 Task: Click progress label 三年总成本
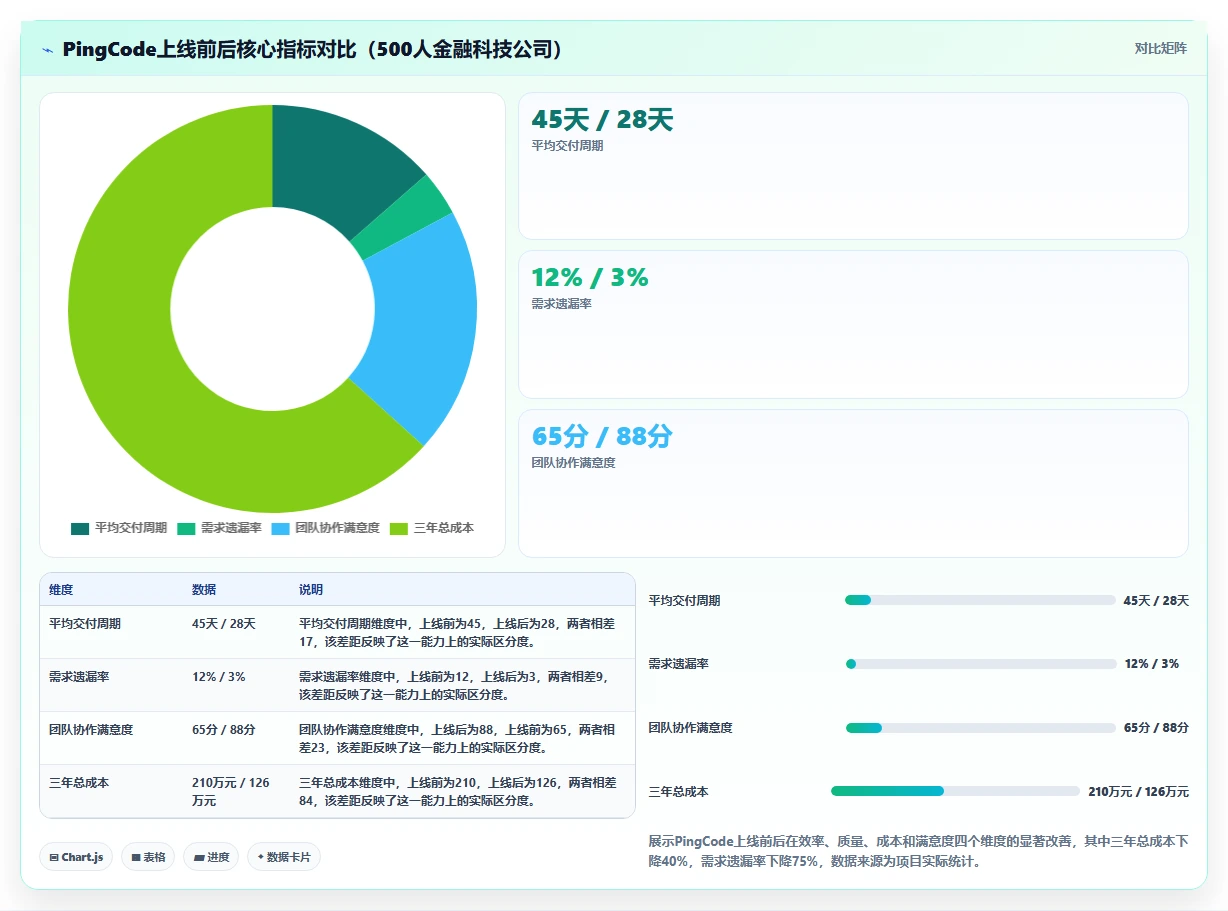pyautogui.click(x=678, y=792)
